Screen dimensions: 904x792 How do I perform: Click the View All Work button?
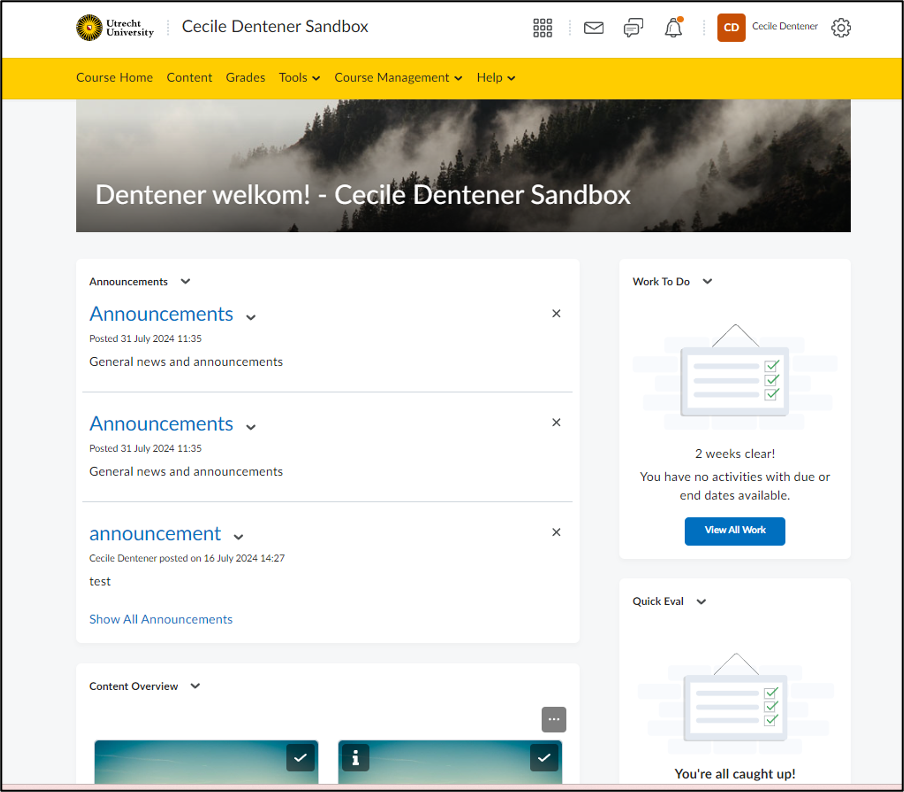pos(734,531)
